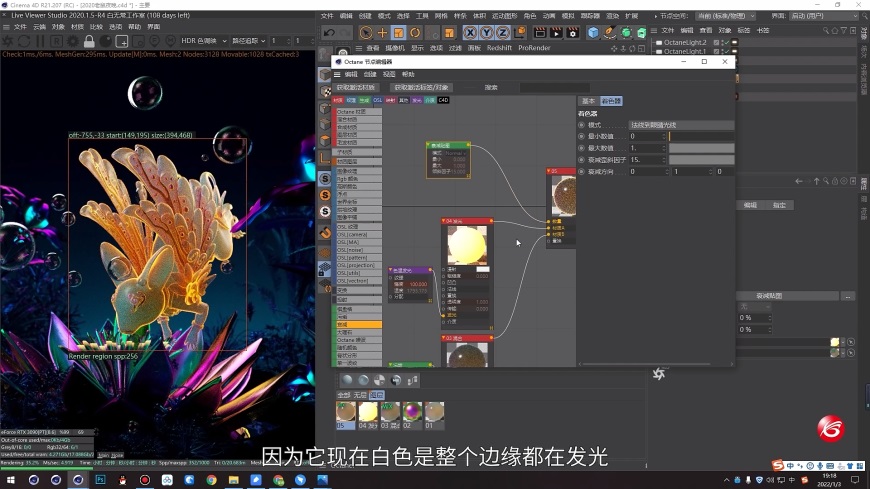
Task: Toggle the 最小数值 parameter radio dot
Action: point(582,136)
